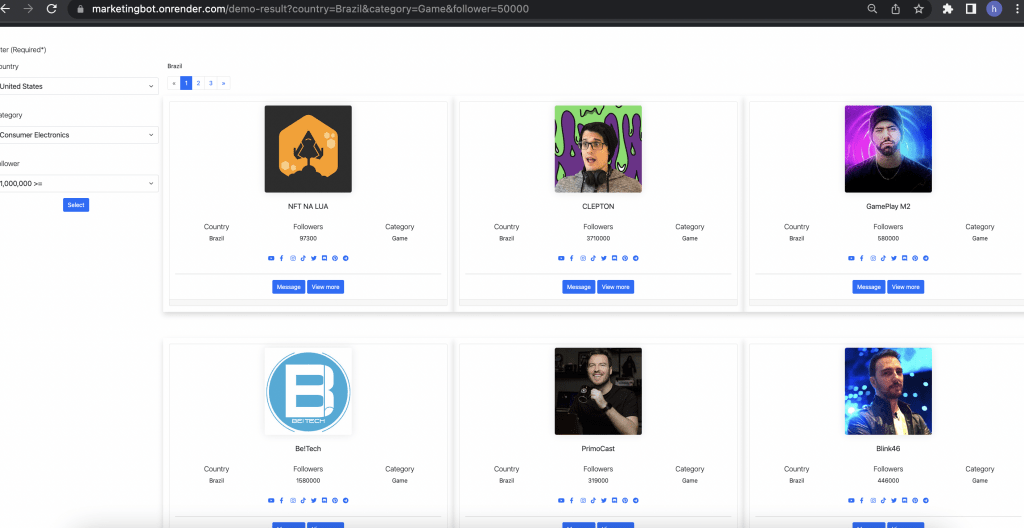Open GamePlay M2's TikTok icon
Screen dimensions: 1024x528
[x=883, y=258]
